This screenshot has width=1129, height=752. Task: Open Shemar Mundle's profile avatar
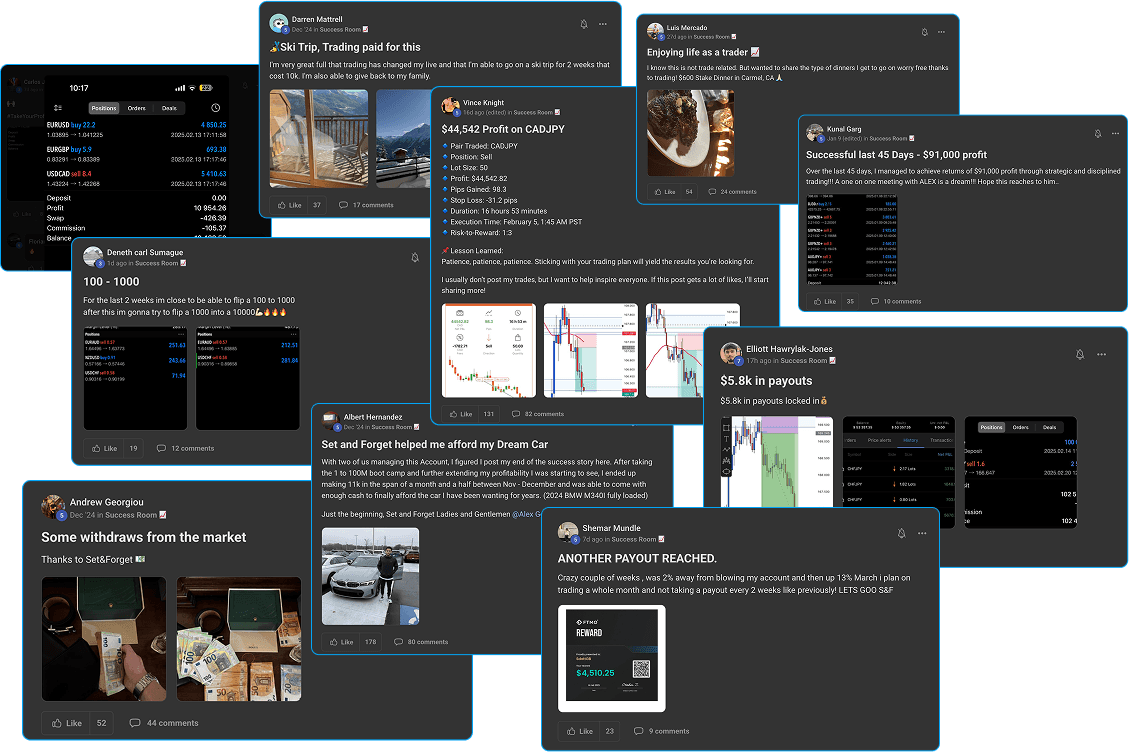pos(568,532)
